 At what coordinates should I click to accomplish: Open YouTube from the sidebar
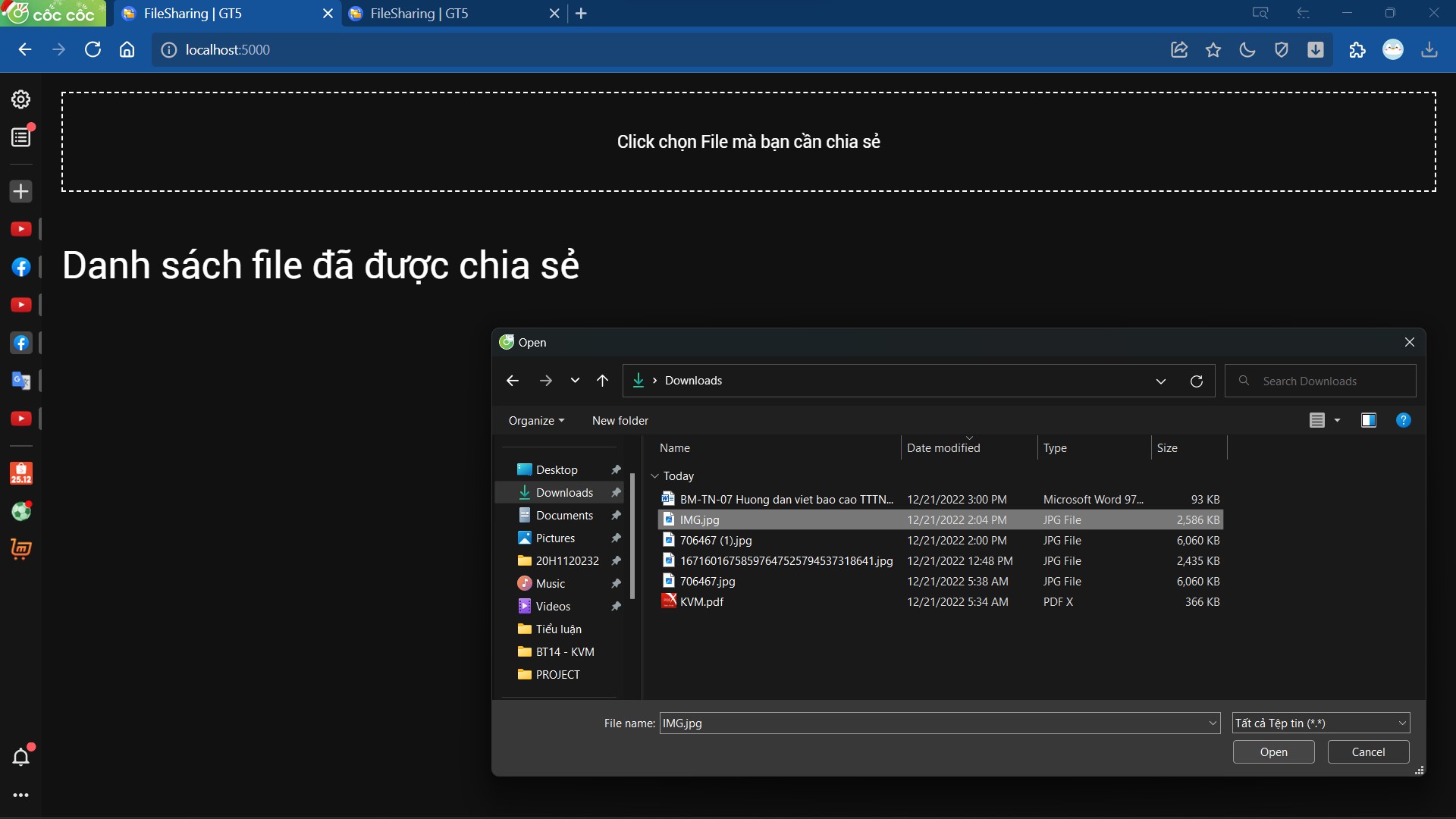(20, 228)
